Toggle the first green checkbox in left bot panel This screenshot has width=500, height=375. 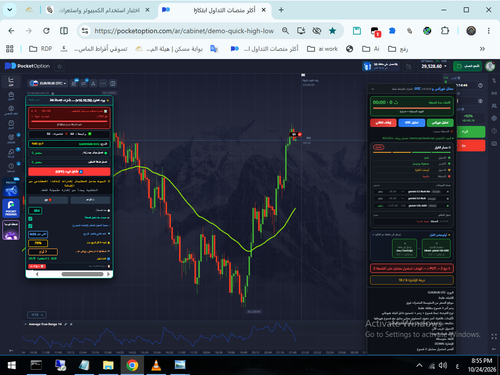30,219
